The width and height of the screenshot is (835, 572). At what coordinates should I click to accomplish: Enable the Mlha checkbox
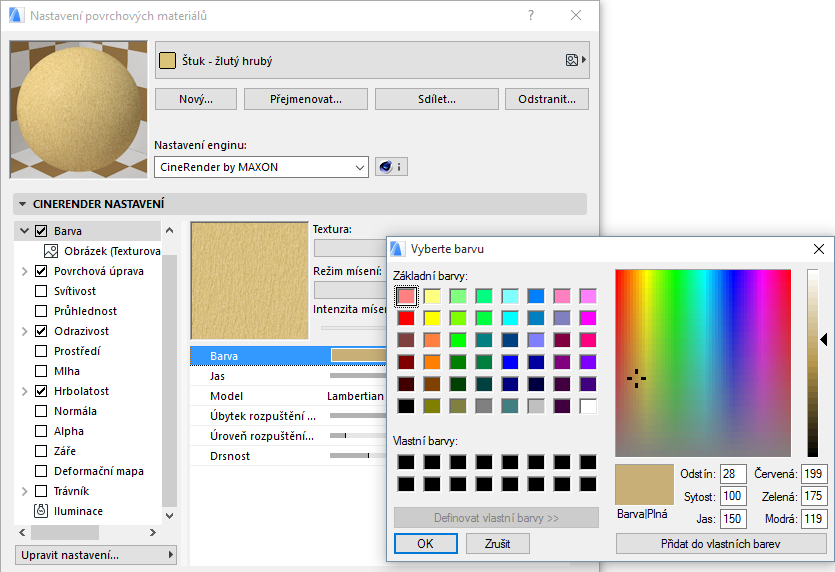point(41,371)
